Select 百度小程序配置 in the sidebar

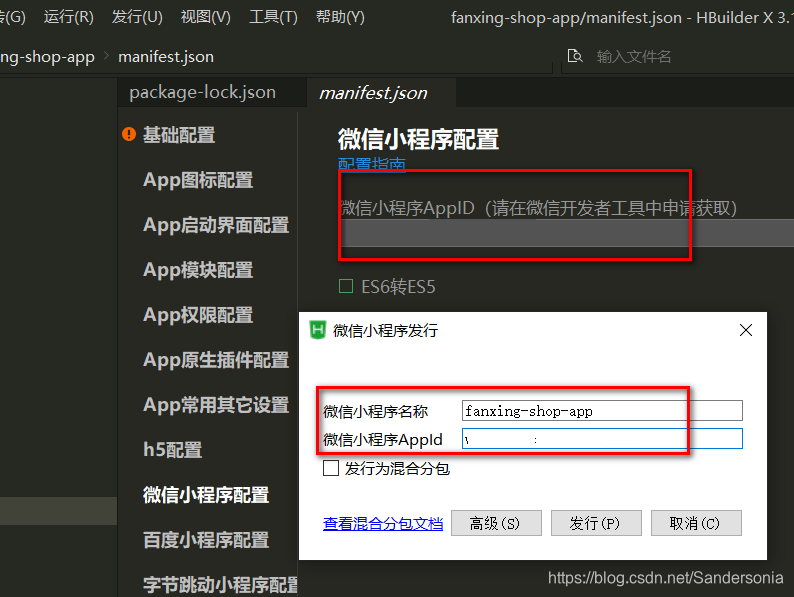tap(206, 540)
